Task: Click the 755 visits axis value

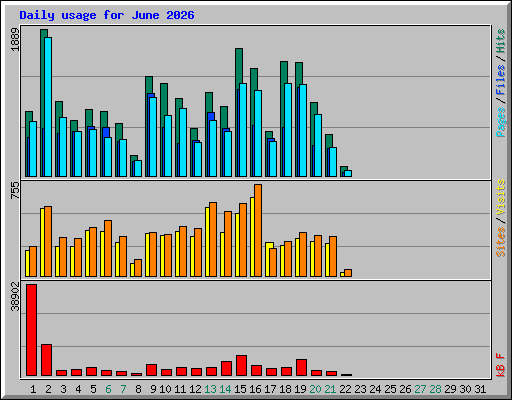Action: pyautogui.click(x=15, y=190)
